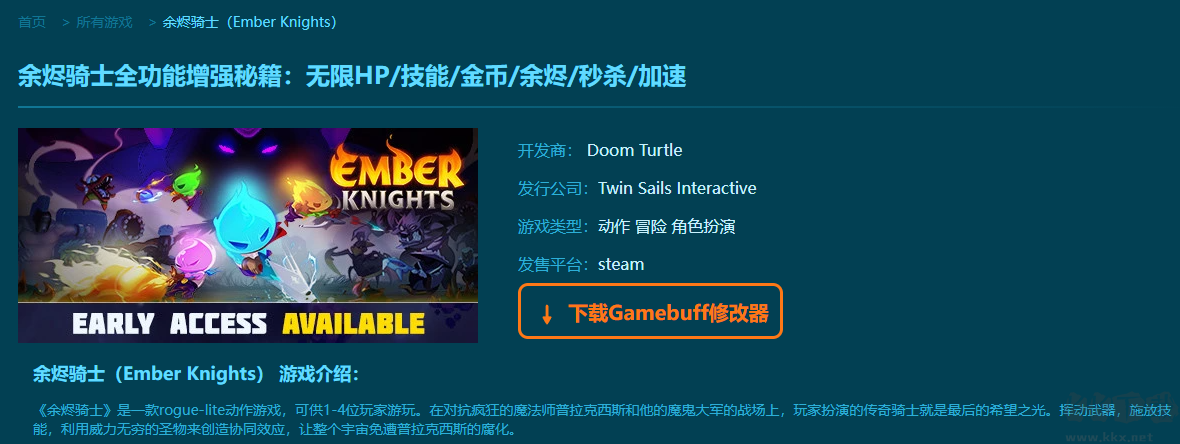Image resolution: width=1180 pixels, height=444 pixels.
Task: Open the Ember Knights cover image
Action: (x=248, y=235)
